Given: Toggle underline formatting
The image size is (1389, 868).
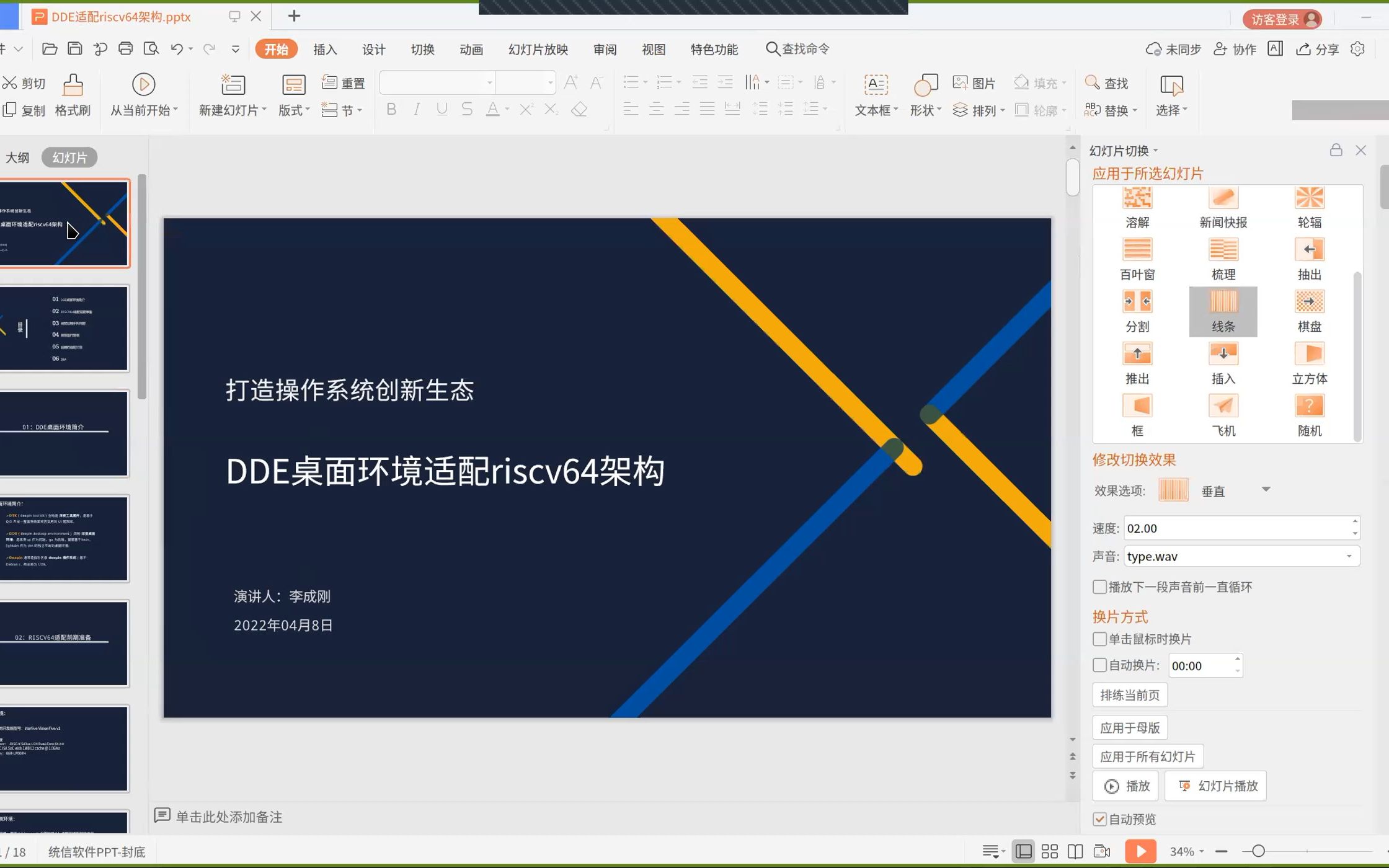Looking at the screenshot, I should [x=442, y=110].
